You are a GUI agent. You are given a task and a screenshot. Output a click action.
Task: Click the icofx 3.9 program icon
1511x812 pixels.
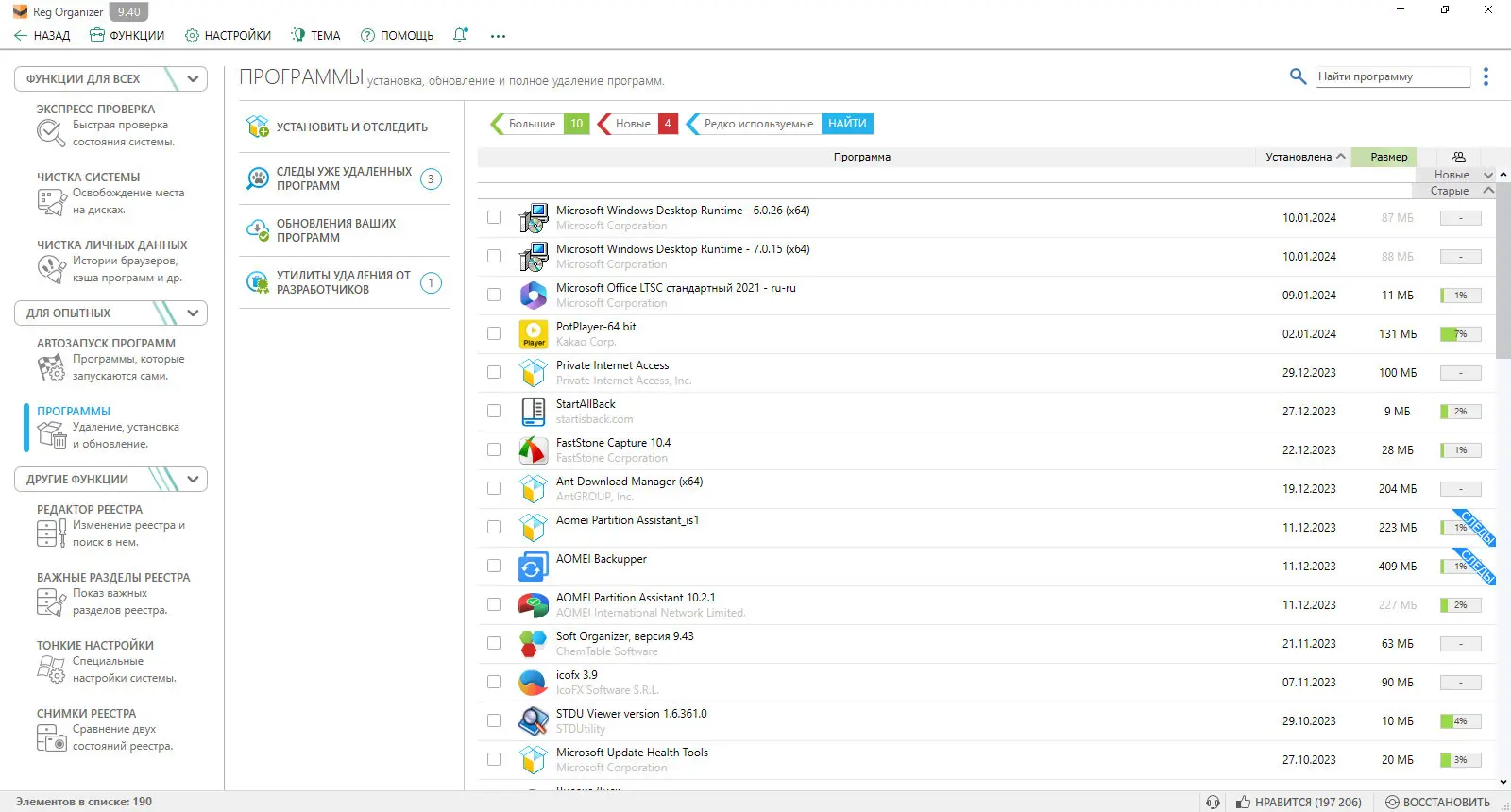(x=534, y=683)
